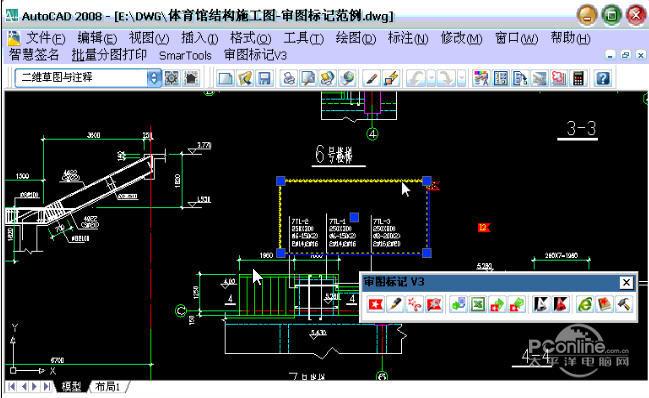649x398 pixels.
Task: Click black A icon in 审图标记 toolbar
Action: click(x=541, y=304)
